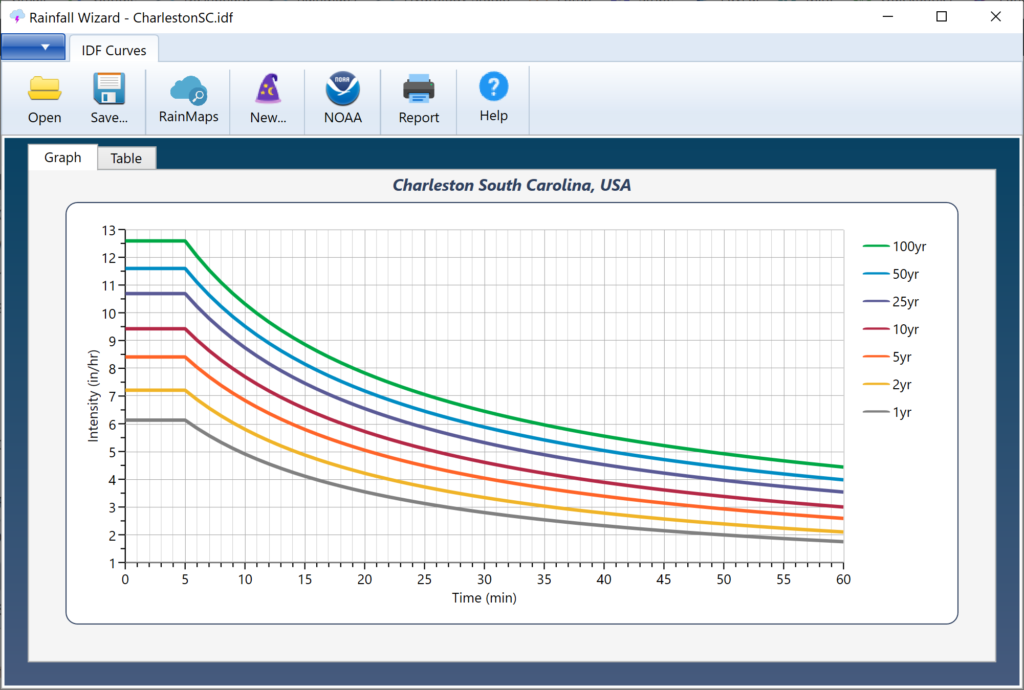Open an IDF file with folder icon

coord(44,89)
